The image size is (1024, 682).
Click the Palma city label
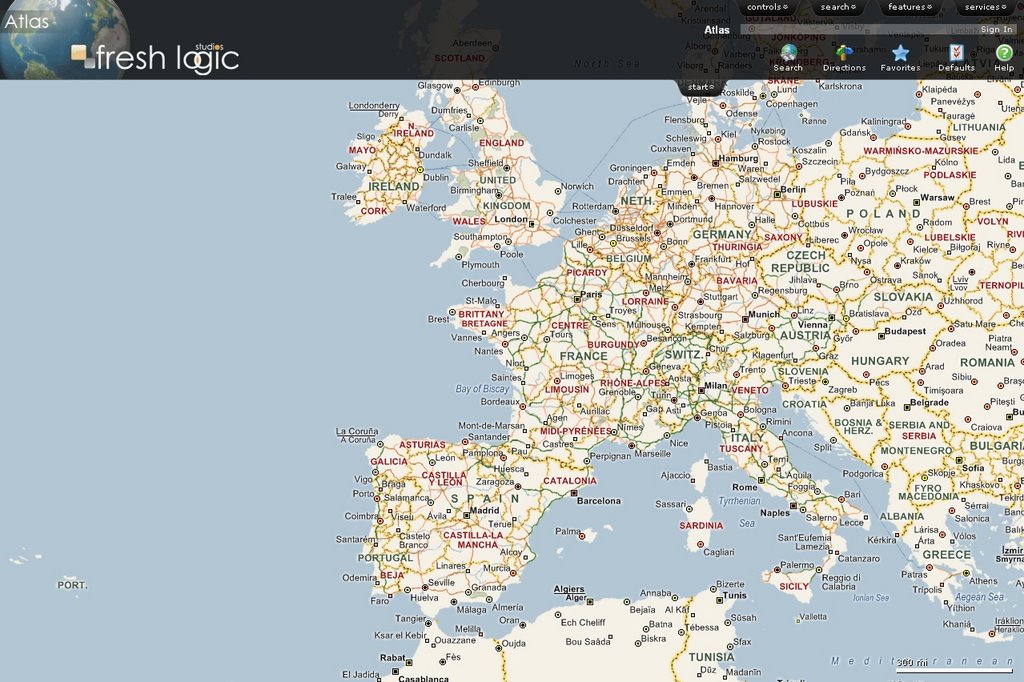click(568, 531)
